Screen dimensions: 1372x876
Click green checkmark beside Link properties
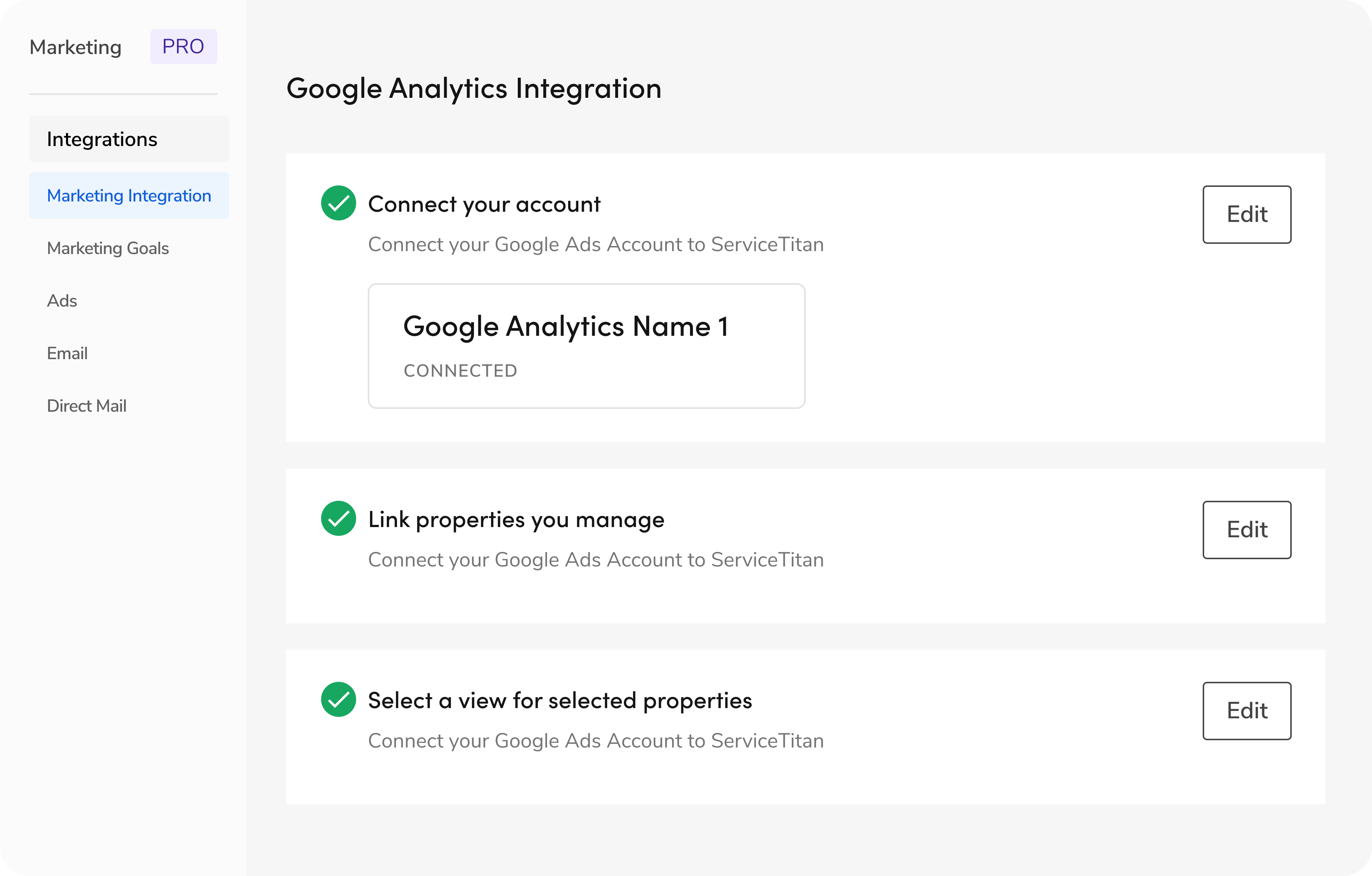[x=339, y=519]
